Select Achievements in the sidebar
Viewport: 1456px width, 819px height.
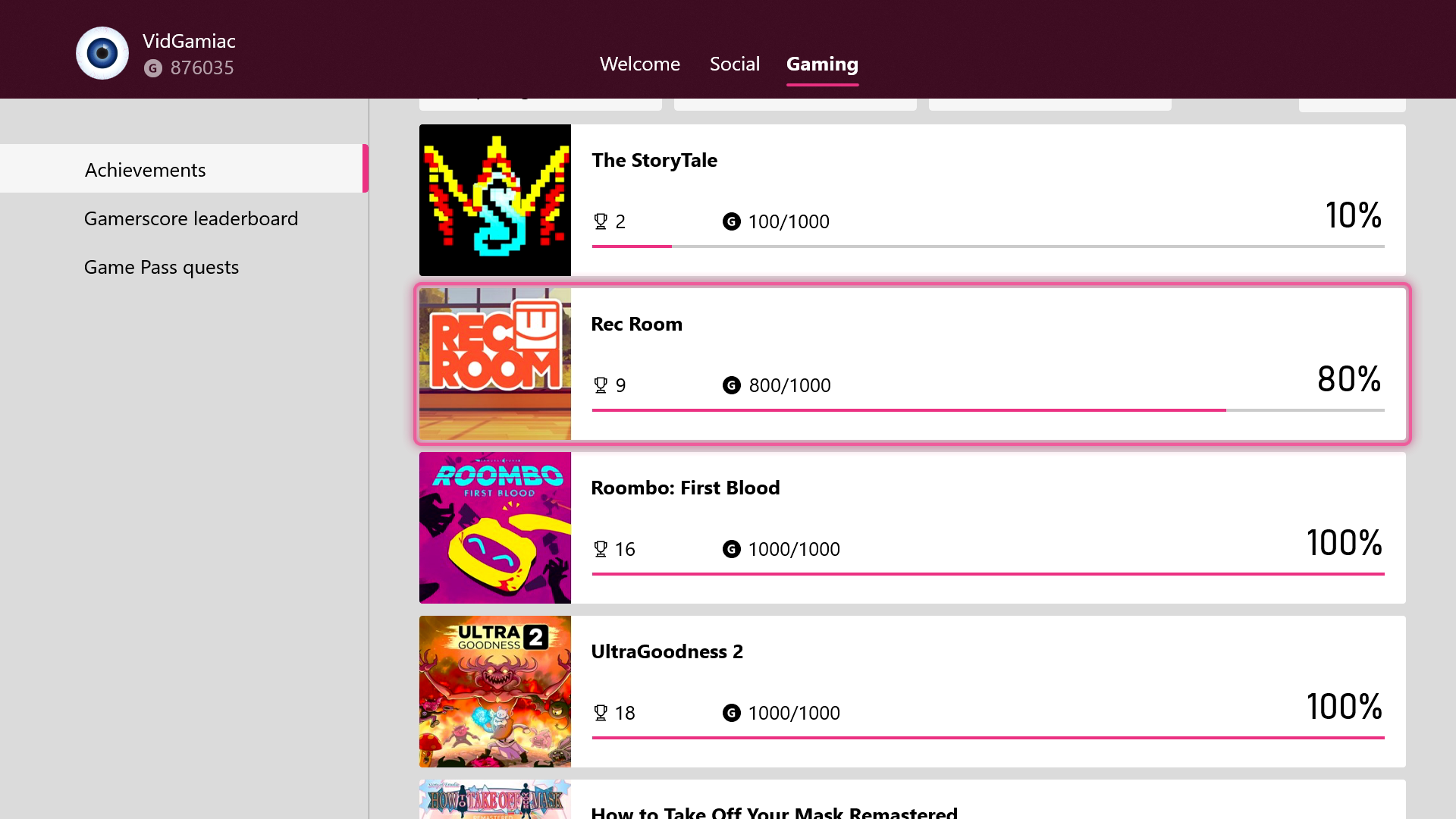[x=146, y=170]
